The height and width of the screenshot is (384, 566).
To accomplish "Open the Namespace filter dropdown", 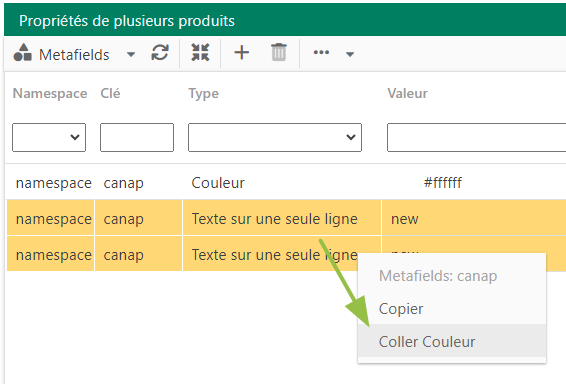I will point(49,138).
